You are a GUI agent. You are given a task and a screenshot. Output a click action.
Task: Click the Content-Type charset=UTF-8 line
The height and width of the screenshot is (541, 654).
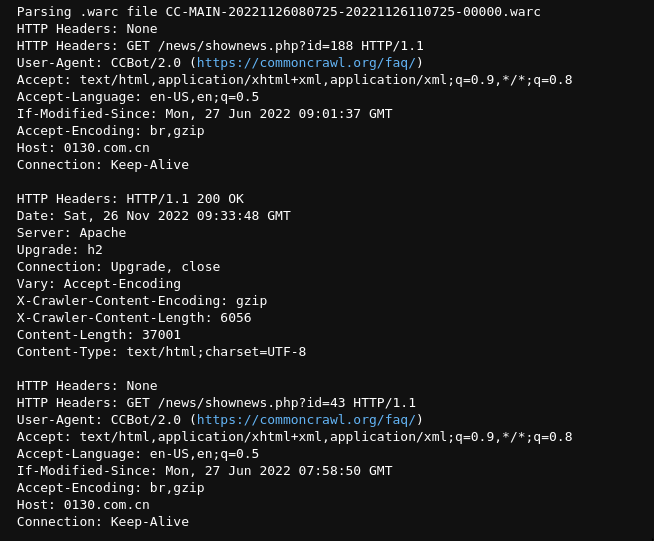(161, 352)
